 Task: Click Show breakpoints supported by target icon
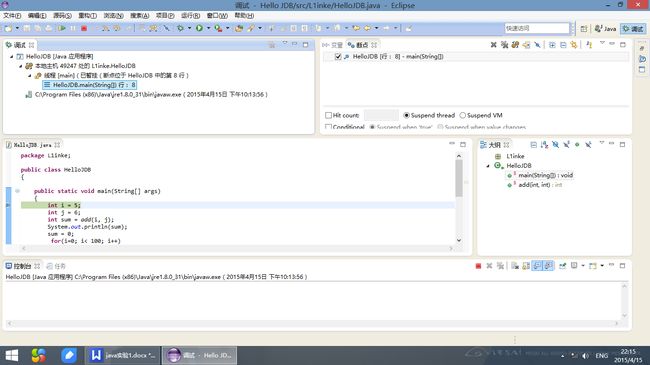tap(515, 45)
